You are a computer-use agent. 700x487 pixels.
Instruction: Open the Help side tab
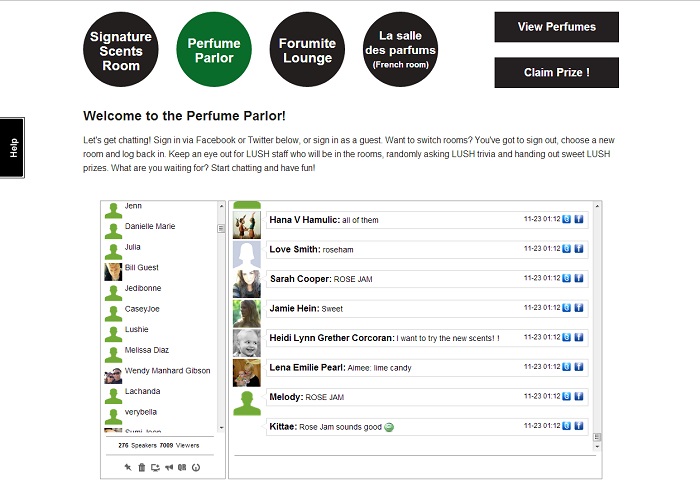point(12,148)
